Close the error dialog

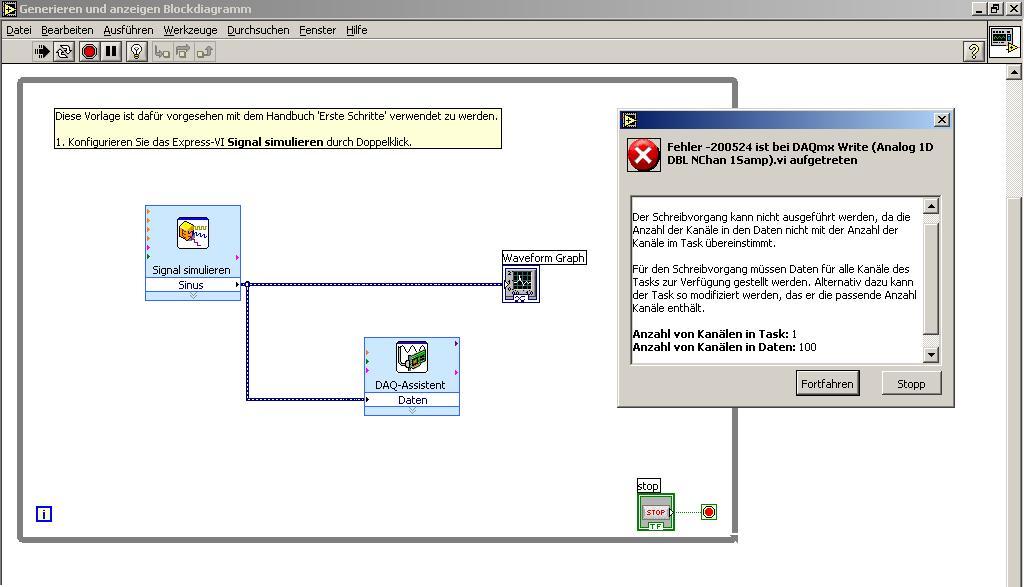pyautogui.click(x=942, y=119)
